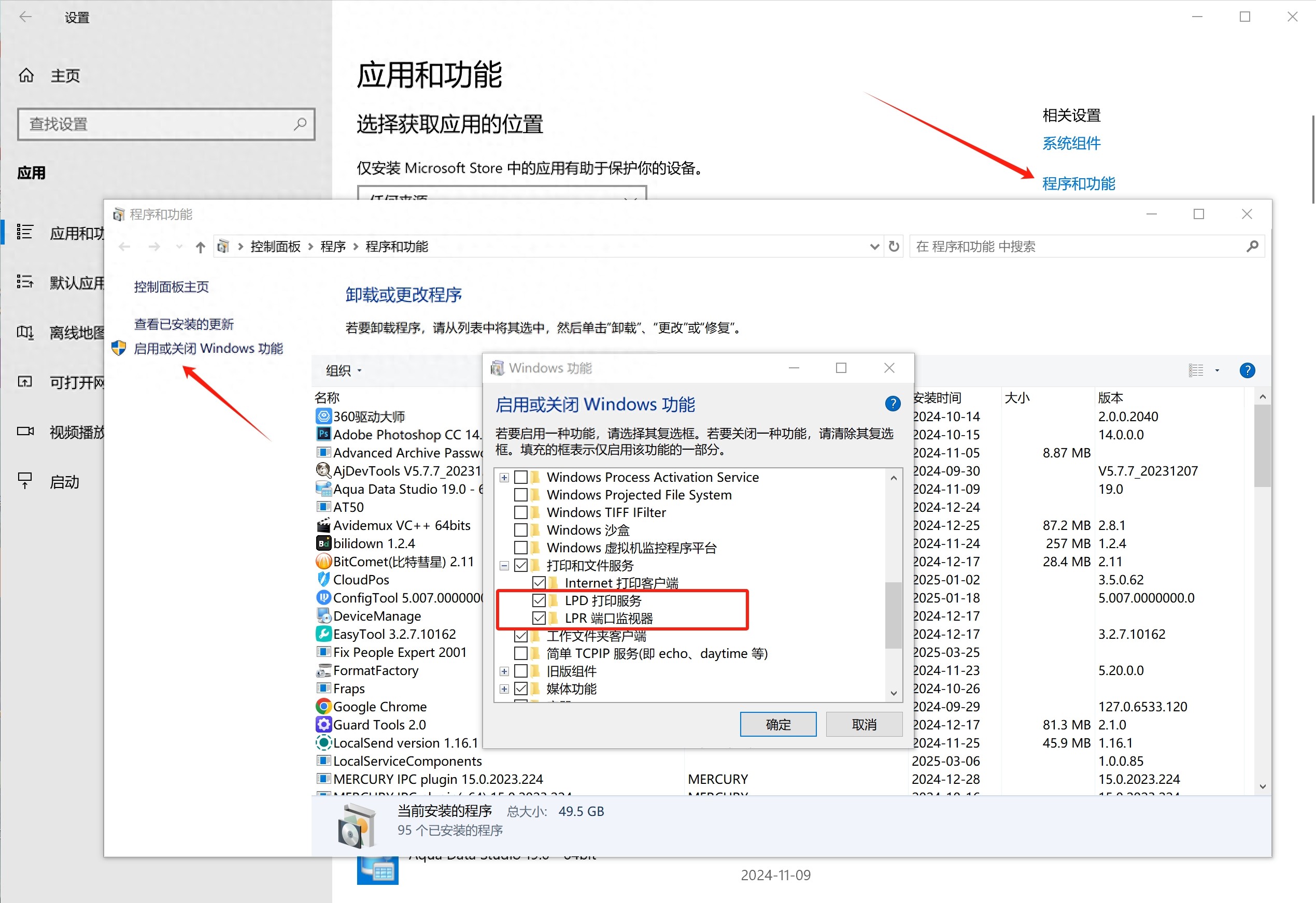Sort by the 版本 column header
The image size is (1316, 903).
point(1110,397)
